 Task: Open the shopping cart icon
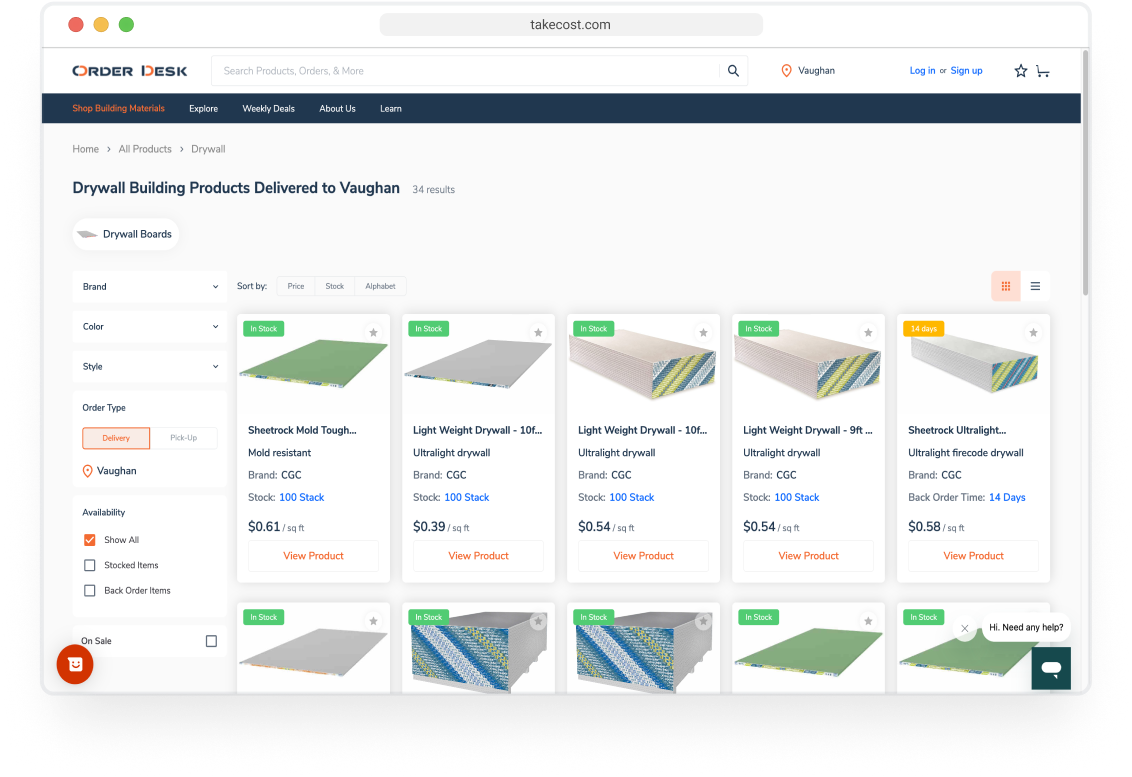pyautogui.click(x=1042, y=71)
